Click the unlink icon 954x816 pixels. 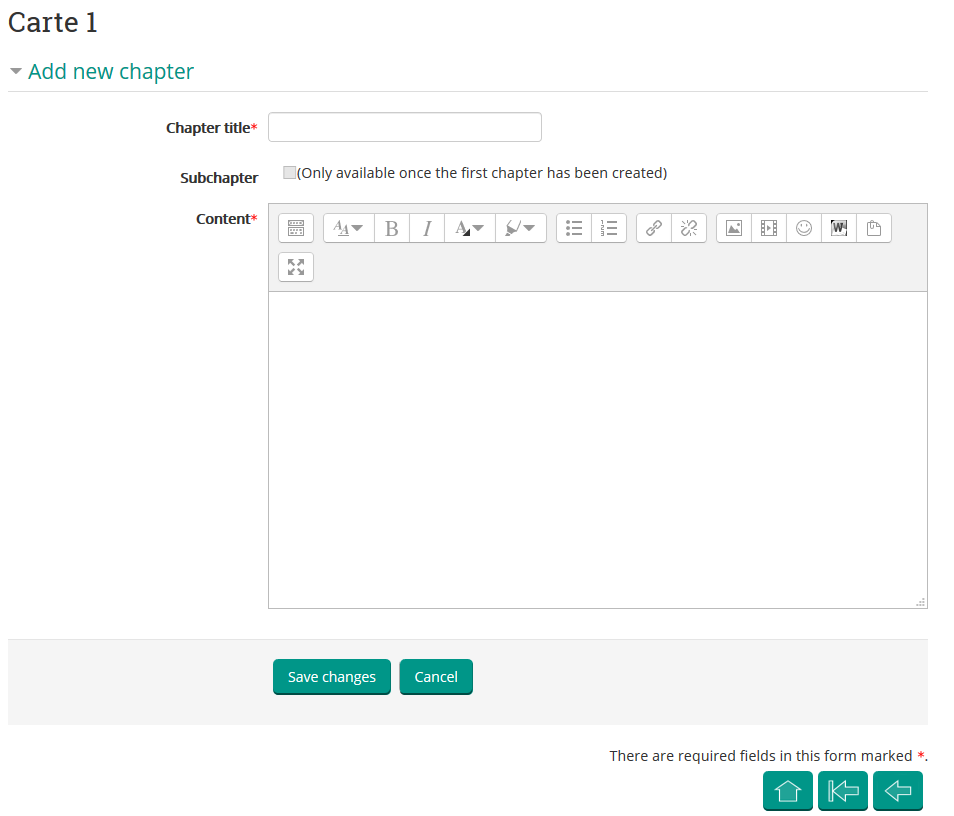(689, 228)
